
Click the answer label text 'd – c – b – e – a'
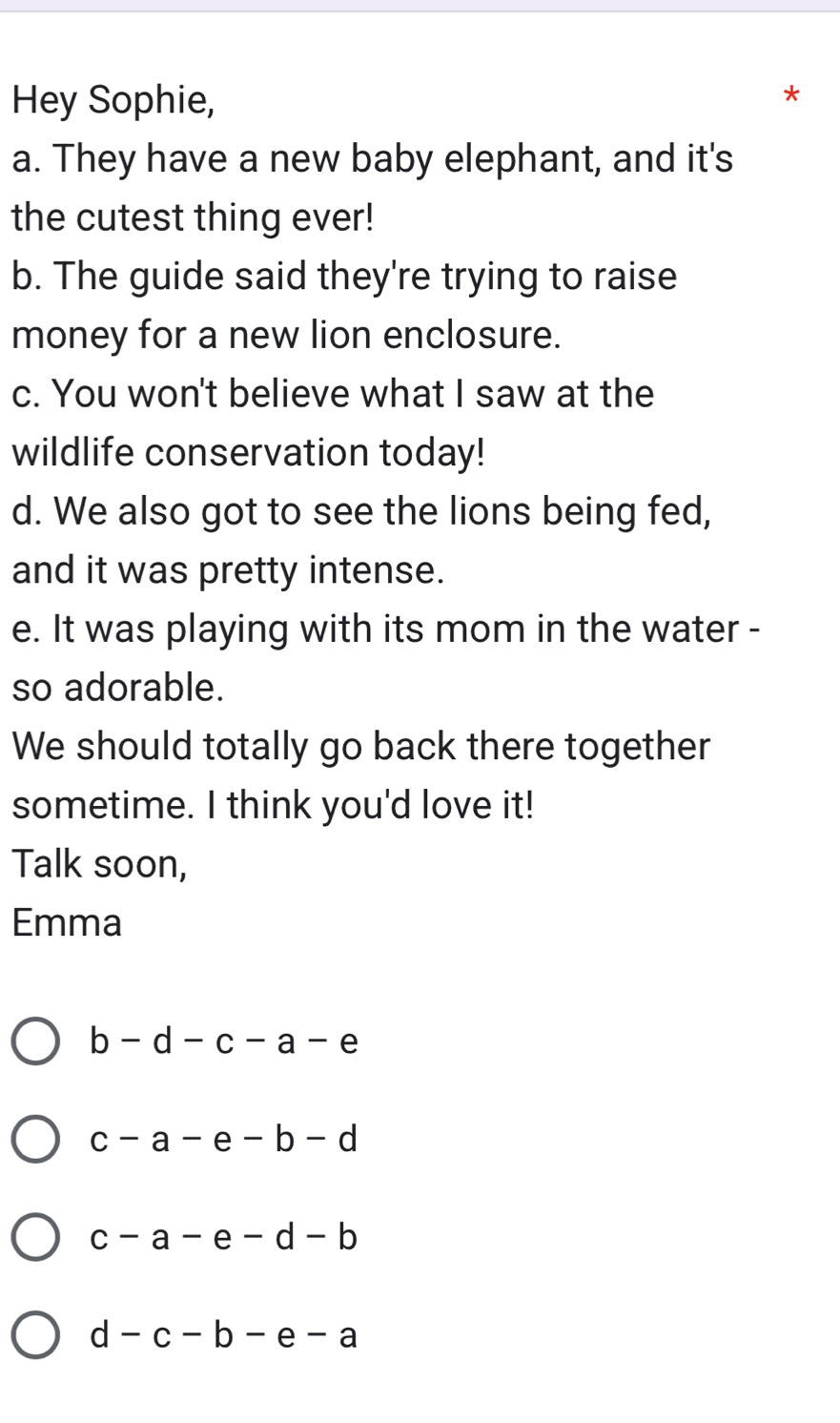coord(224,1335)
